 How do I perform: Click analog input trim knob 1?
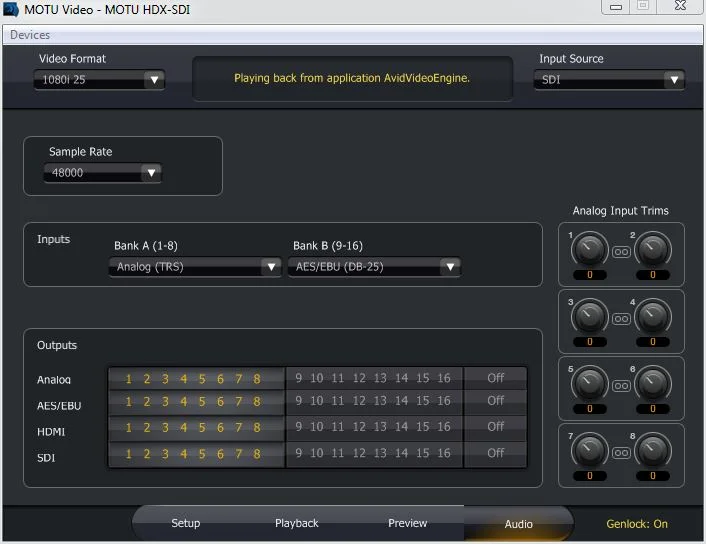(589, 249)
